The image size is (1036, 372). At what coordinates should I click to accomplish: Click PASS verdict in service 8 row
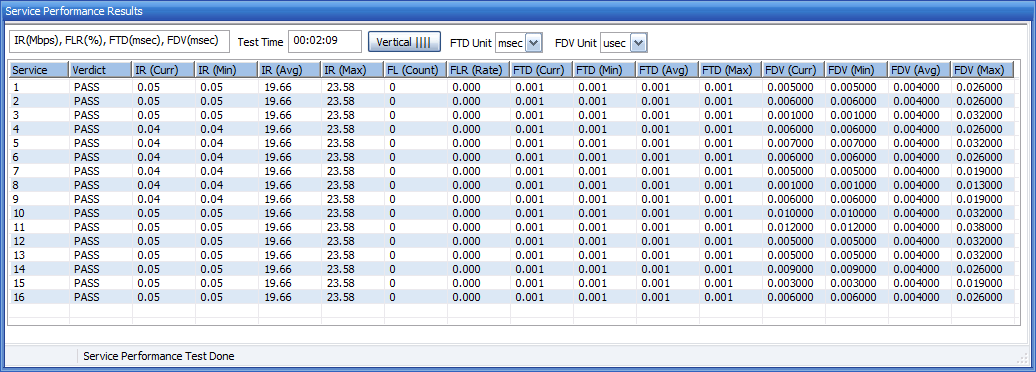[x=87, y=185]
